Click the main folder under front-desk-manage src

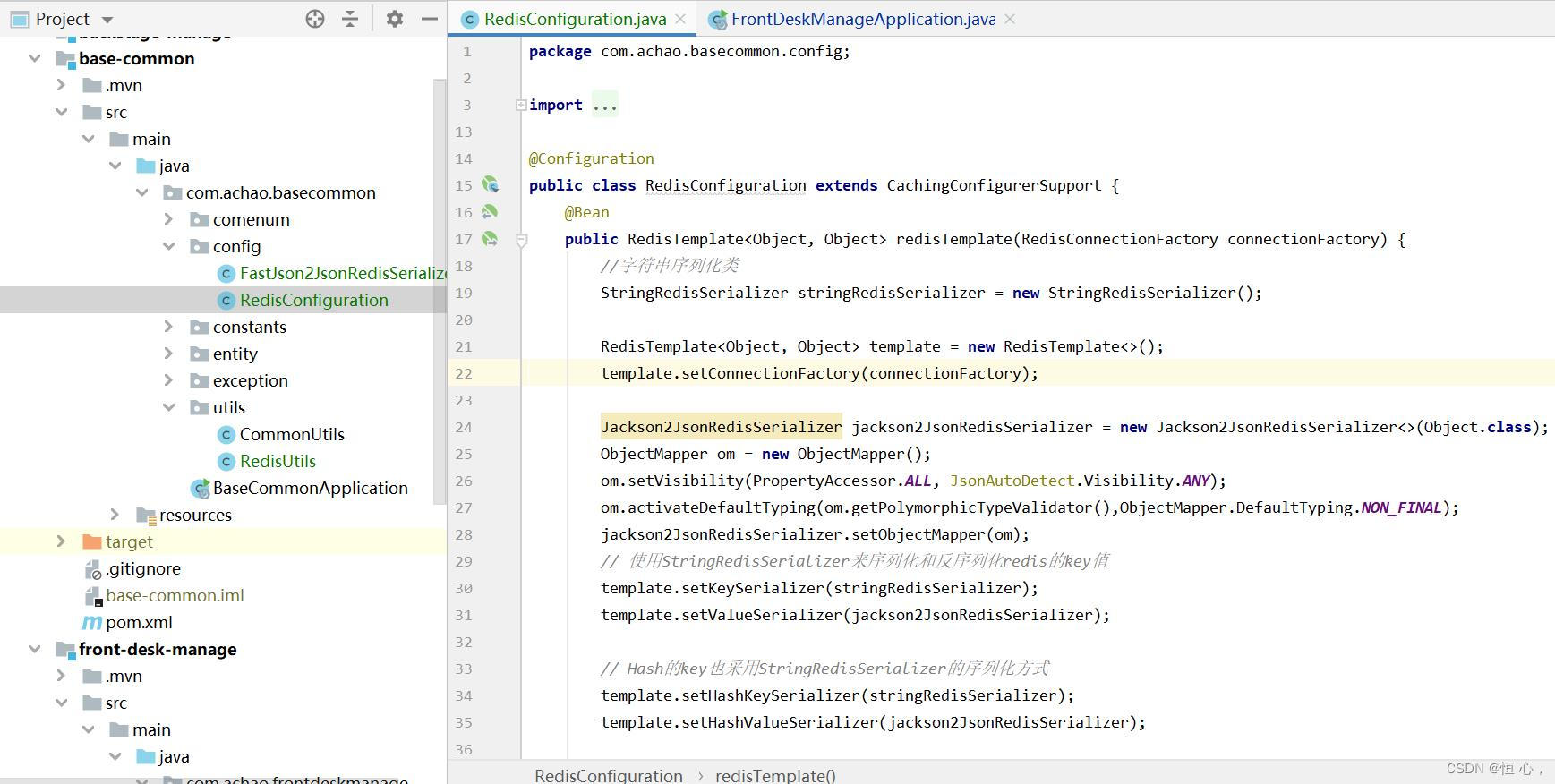point(151,729)
